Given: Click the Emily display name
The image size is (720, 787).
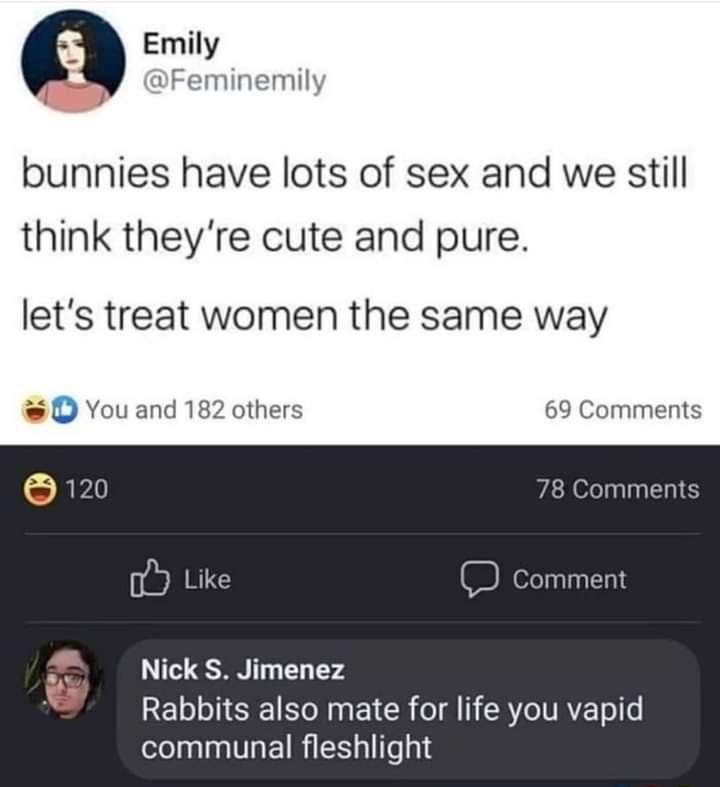Looking at the screenshot, I should click(x=181, y=44).
